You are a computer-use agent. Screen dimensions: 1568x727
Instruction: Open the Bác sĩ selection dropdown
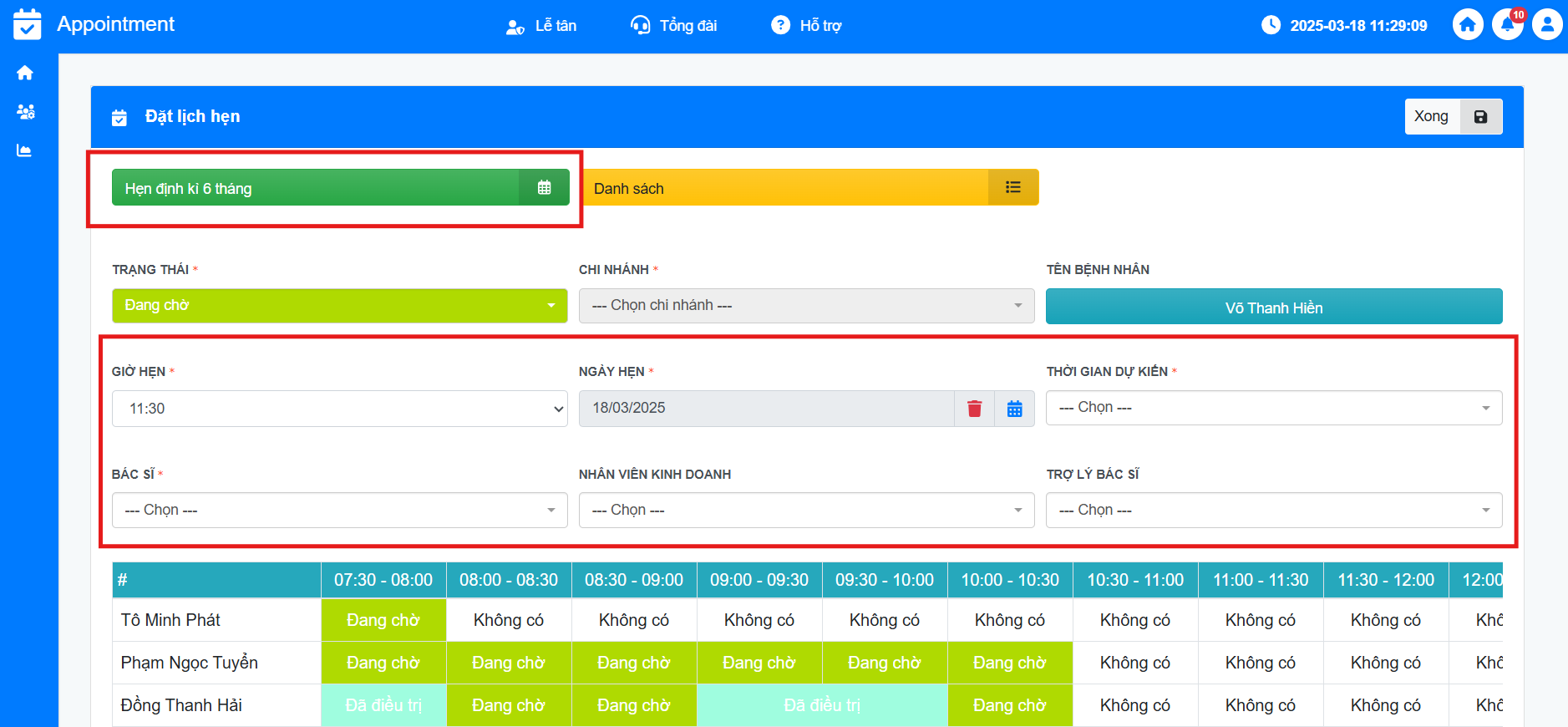[339, 511]
